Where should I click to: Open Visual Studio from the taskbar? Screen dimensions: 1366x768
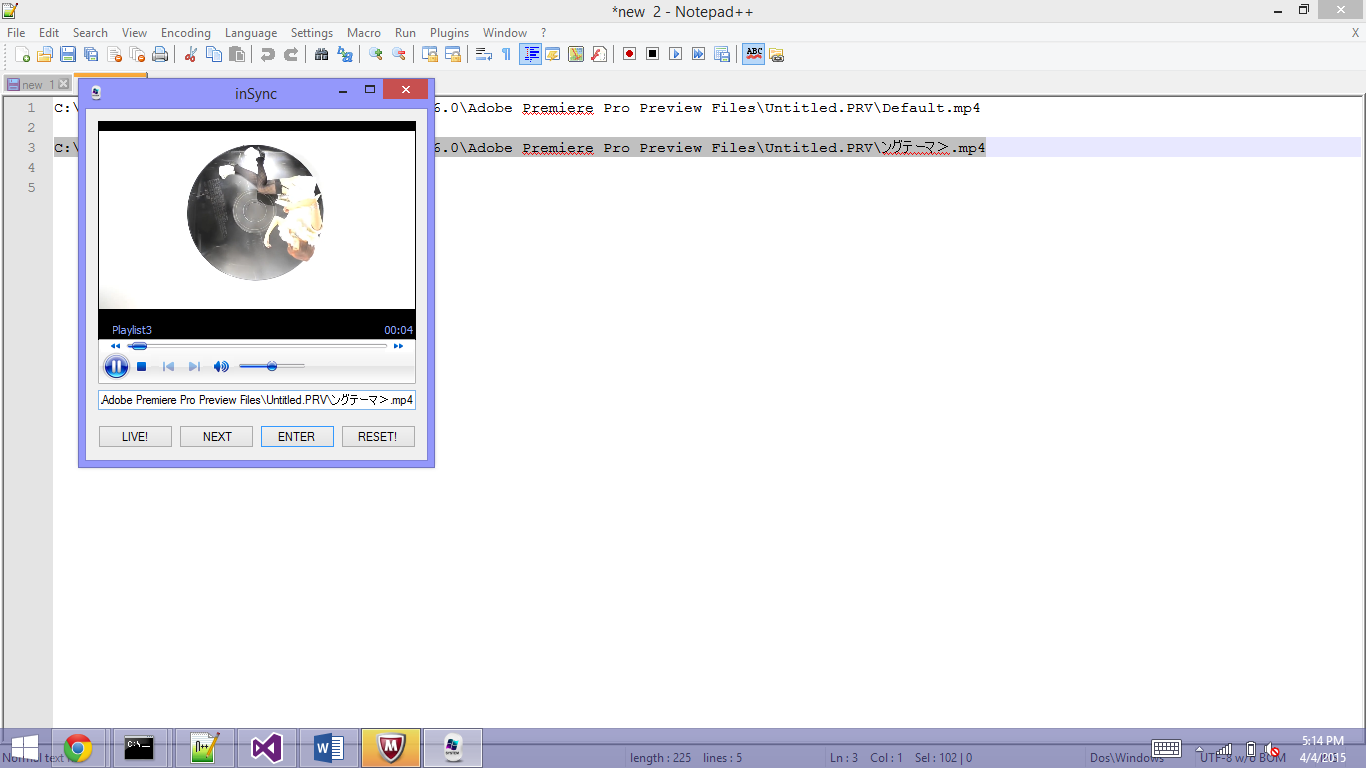pyautogui.click(x=266, y=748)
